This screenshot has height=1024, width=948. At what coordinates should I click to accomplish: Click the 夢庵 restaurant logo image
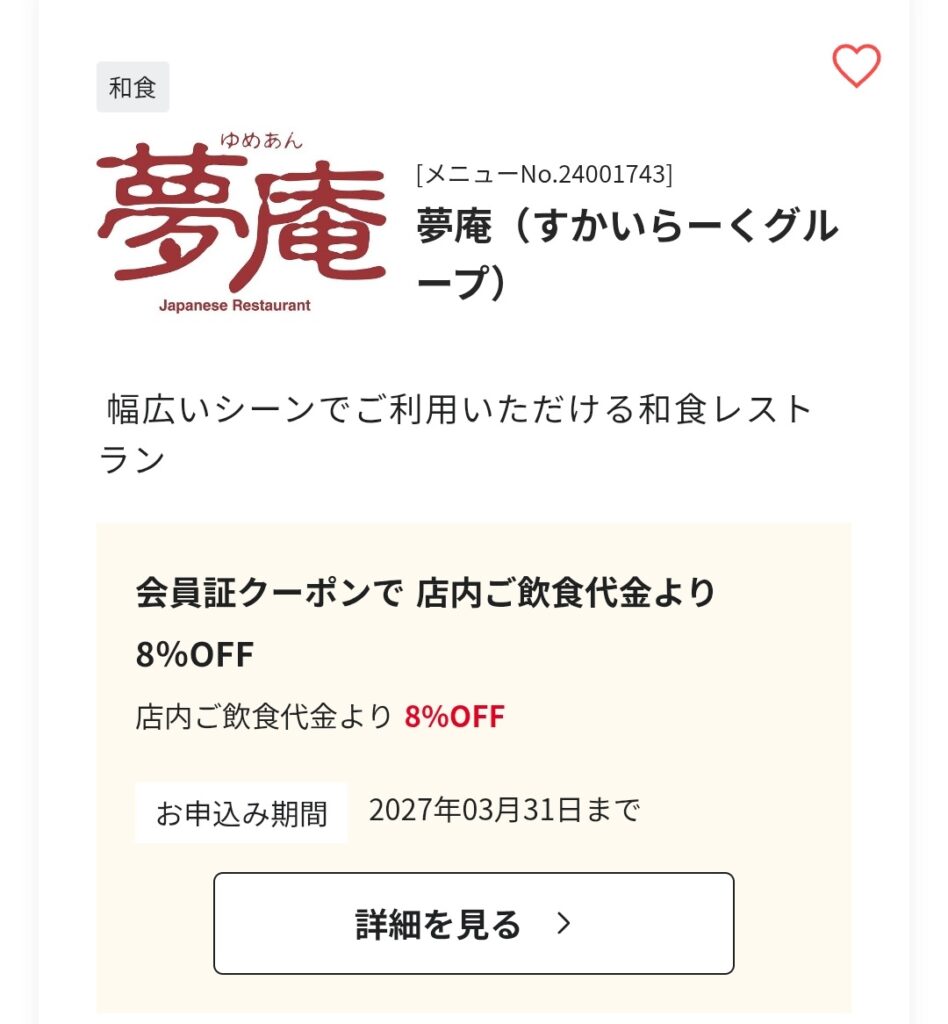(241, 222)
